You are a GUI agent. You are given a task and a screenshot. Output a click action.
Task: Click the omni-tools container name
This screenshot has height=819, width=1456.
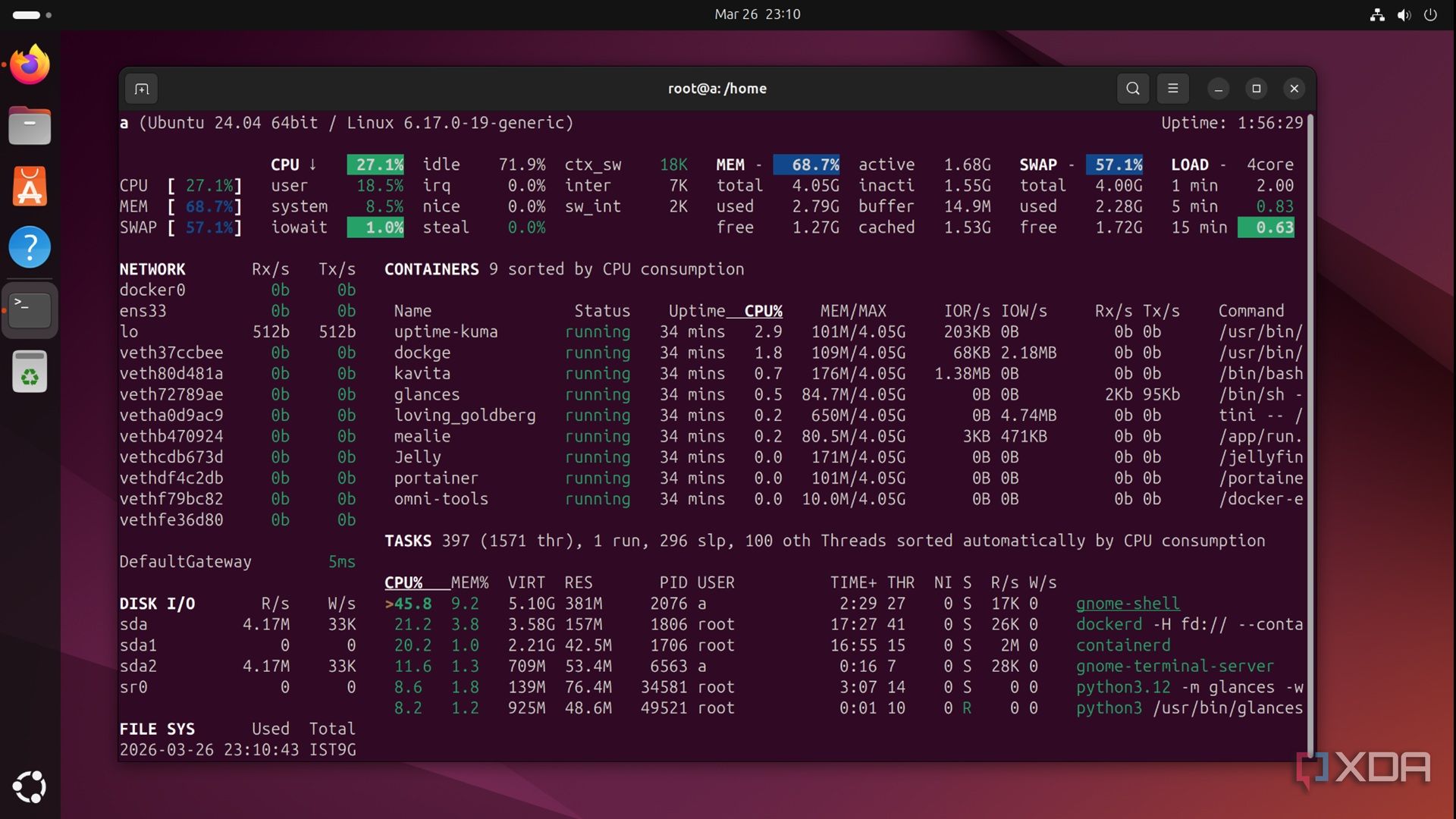441,499
